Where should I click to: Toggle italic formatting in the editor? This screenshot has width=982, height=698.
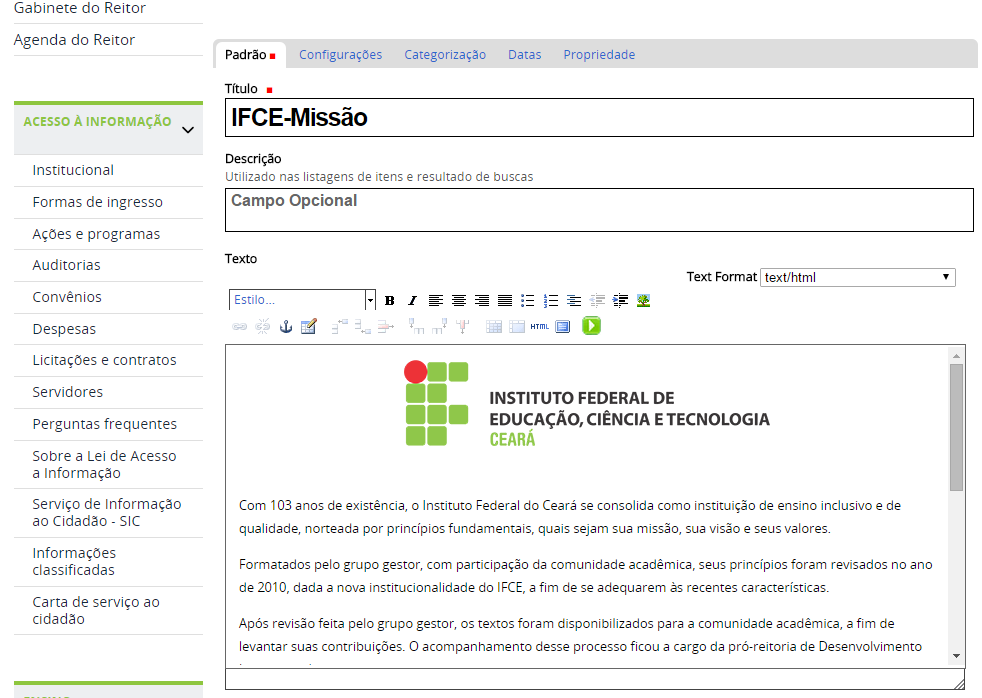pos(412,300)
